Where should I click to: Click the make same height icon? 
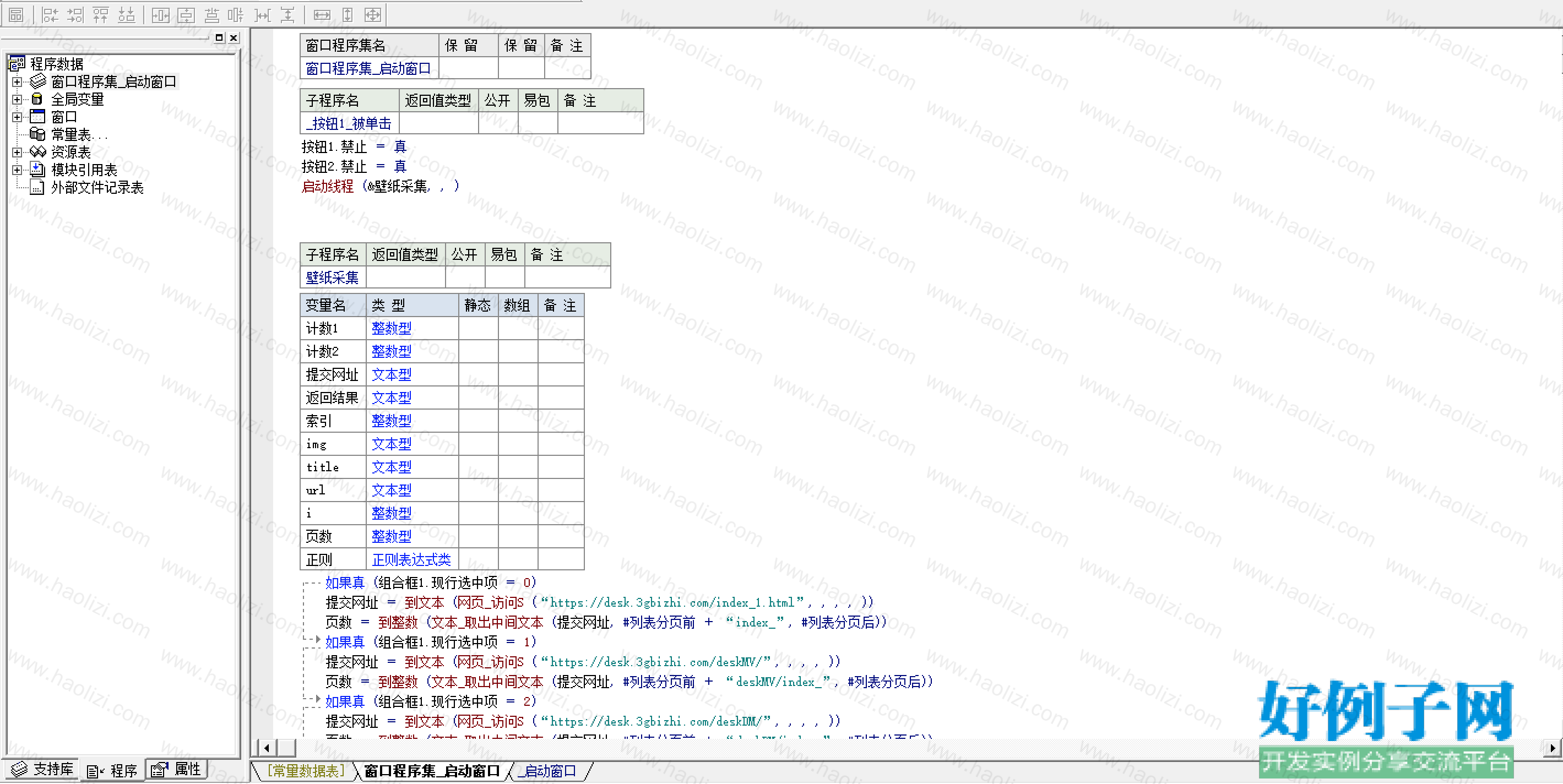pyautogui.click(x=347, y=14)
